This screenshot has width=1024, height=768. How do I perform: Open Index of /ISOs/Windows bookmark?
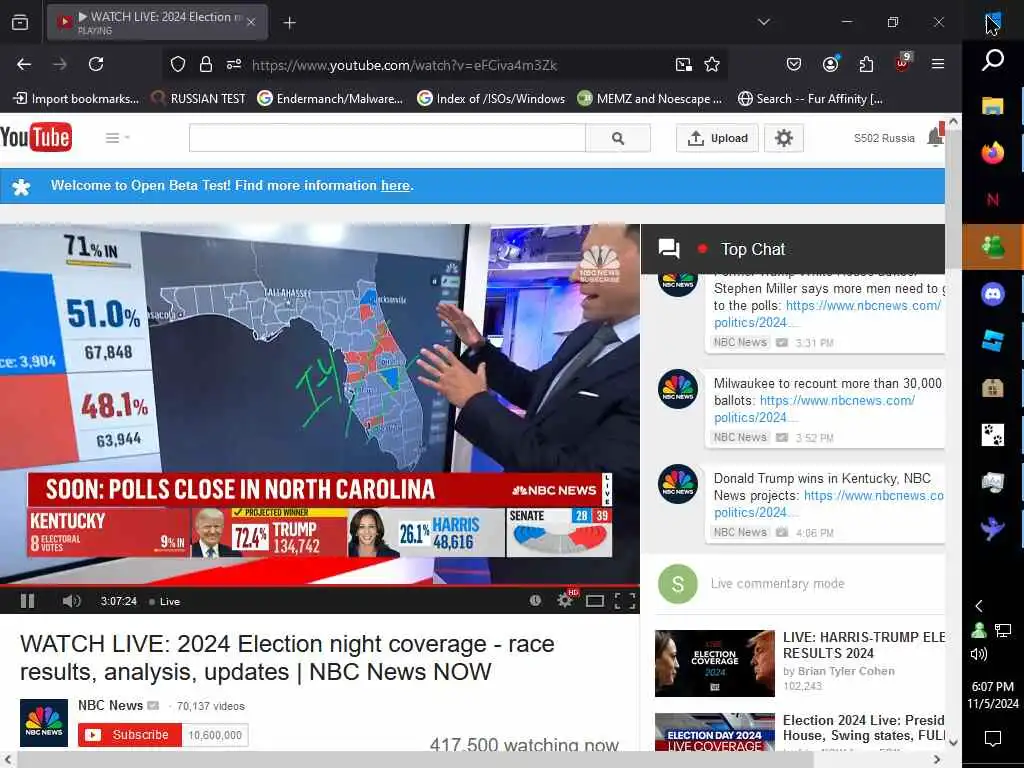click(x=491, y=99)
